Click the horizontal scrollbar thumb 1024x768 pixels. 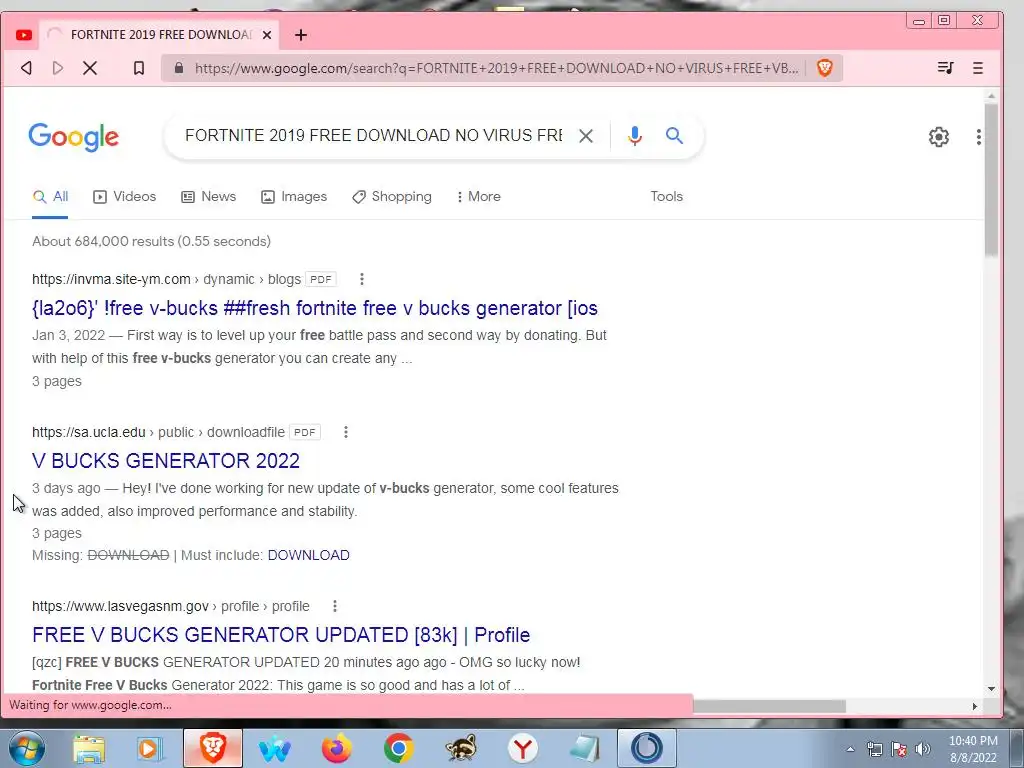click(x=769, y=706)
